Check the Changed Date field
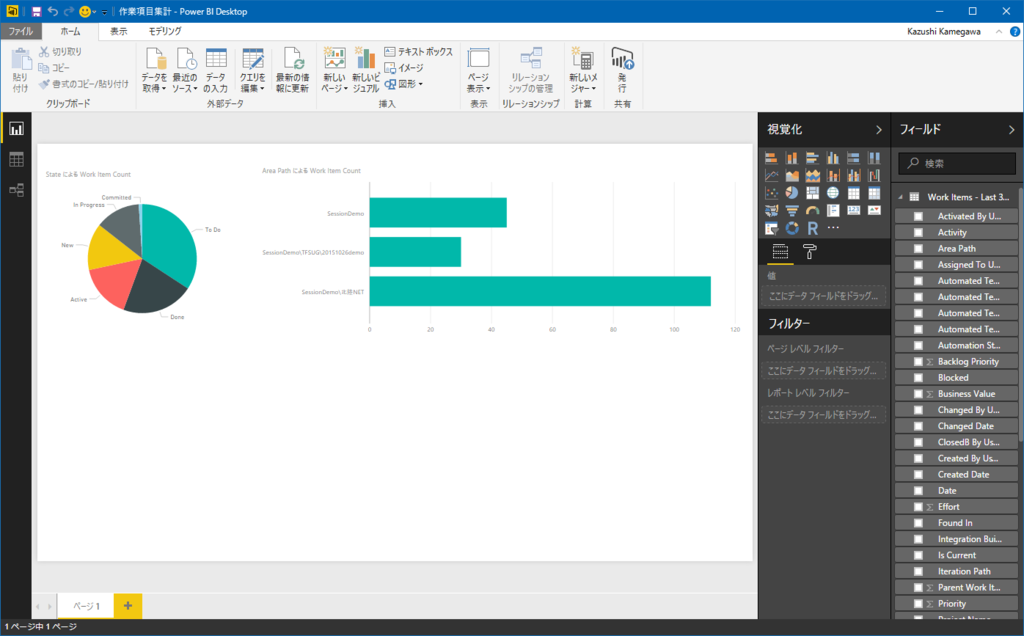The image size is (1024, 636). point(918,426)
